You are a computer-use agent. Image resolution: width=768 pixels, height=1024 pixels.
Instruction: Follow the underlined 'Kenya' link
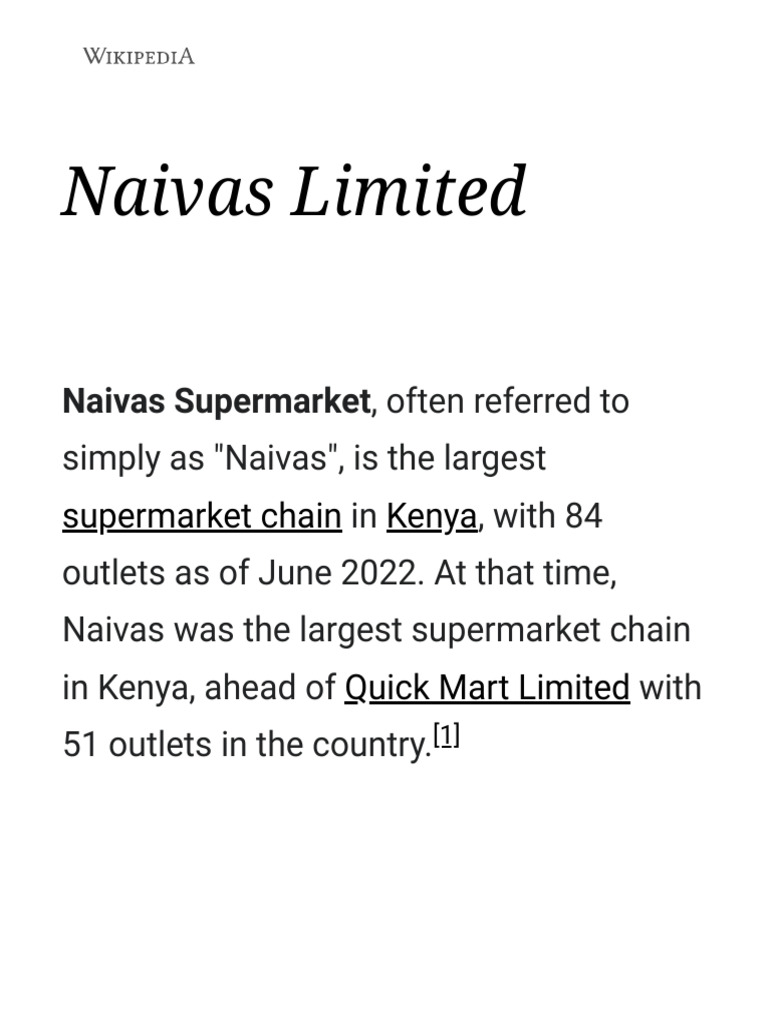tap(432, 516)
